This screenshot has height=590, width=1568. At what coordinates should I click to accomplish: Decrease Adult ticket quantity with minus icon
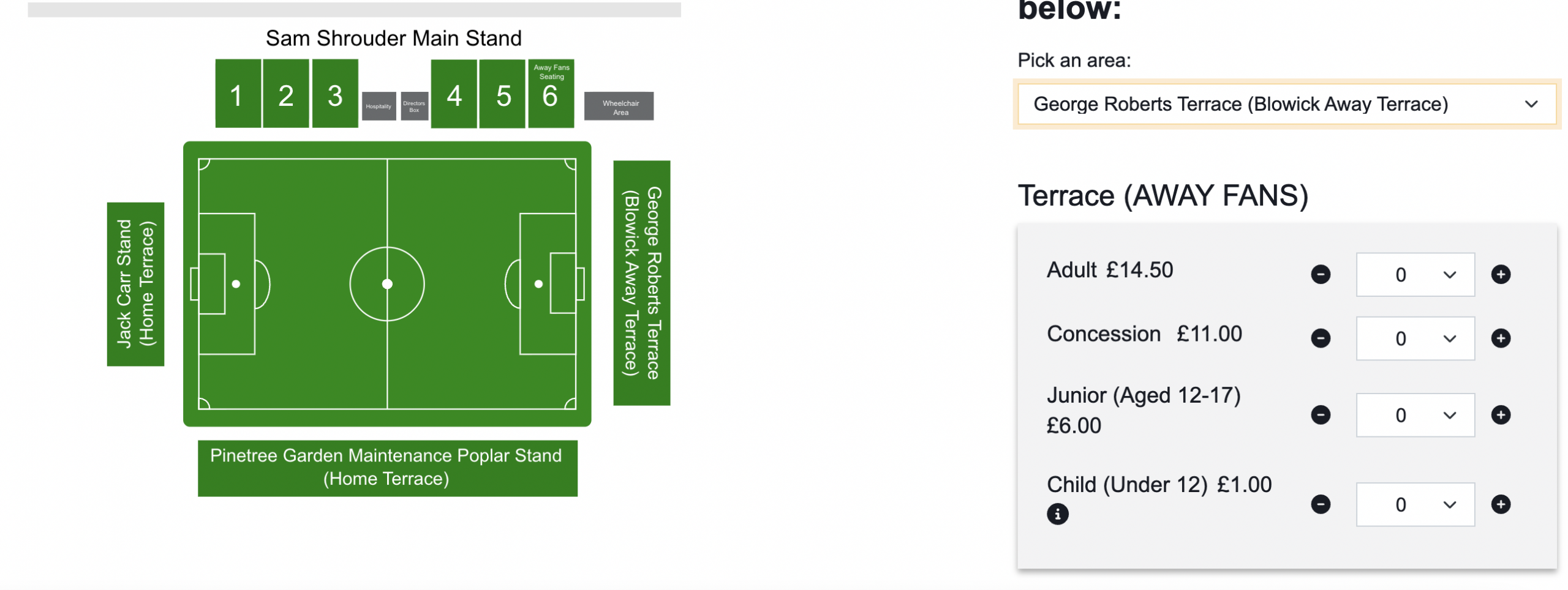pos(1320,274)
